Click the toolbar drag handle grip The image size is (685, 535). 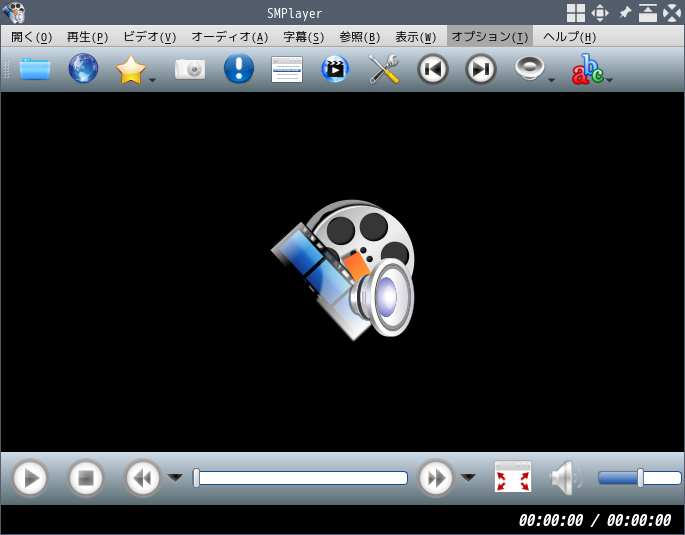[7, 69]
